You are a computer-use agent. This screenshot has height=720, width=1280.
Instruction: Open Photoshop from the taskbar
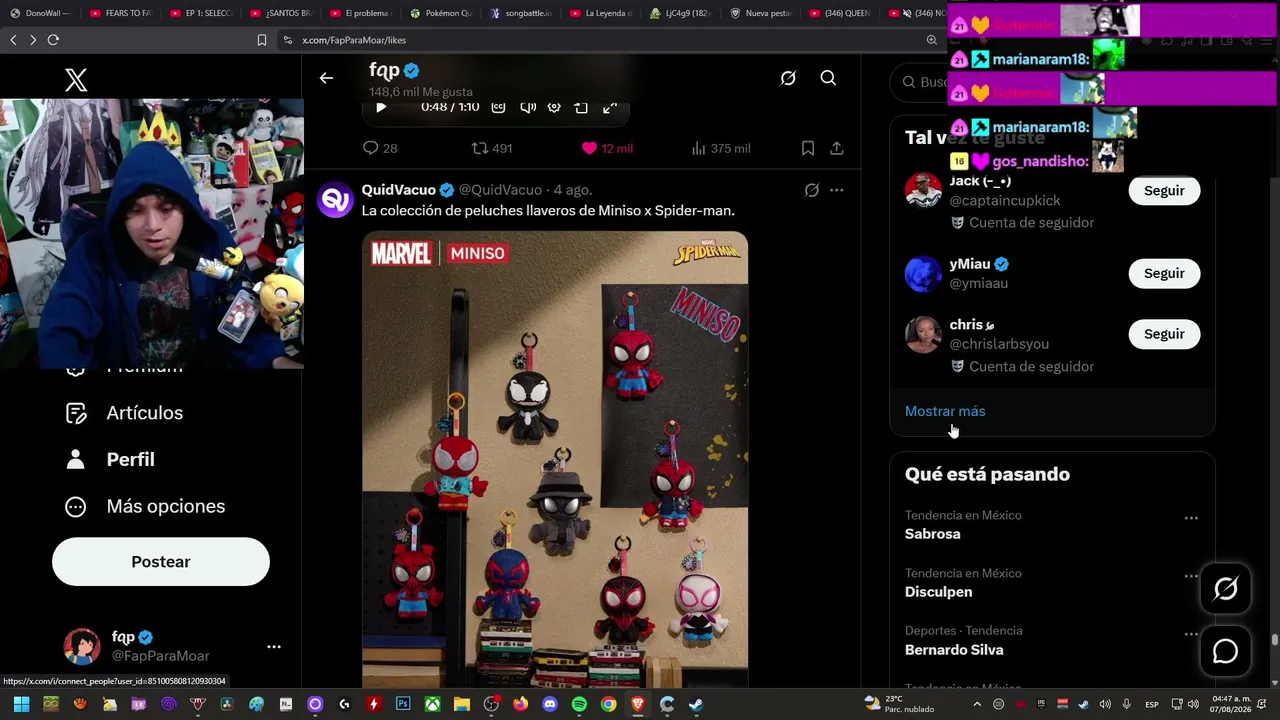[403, 704]
